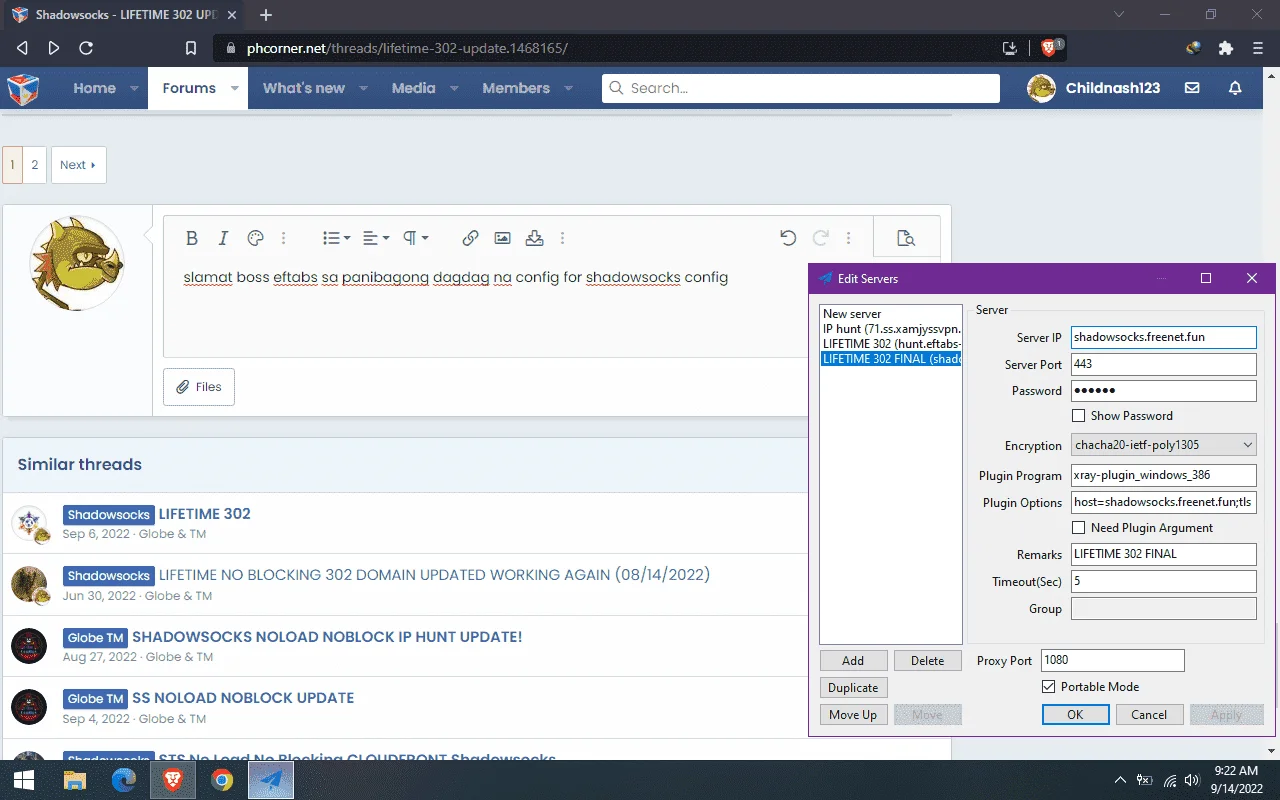Open the Forums tab
Screen dimensions: 1280x800
[189, 88]
